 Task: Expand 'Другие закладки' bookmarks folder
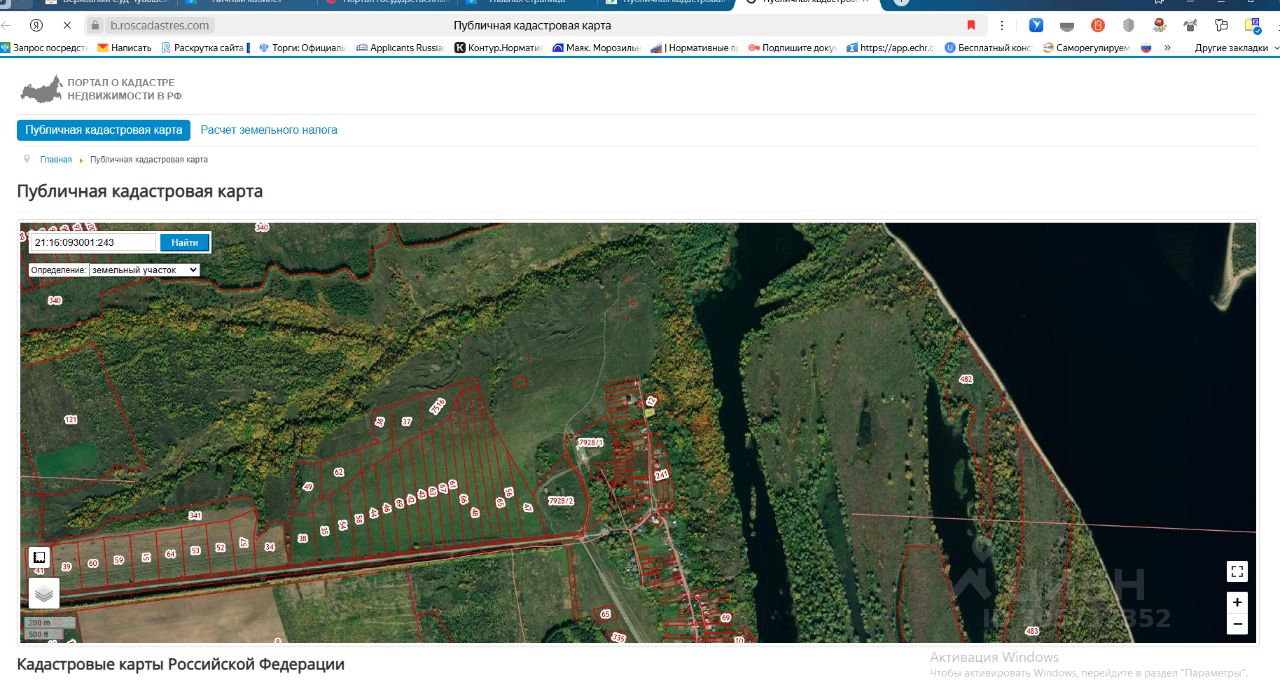(1236, 47)
